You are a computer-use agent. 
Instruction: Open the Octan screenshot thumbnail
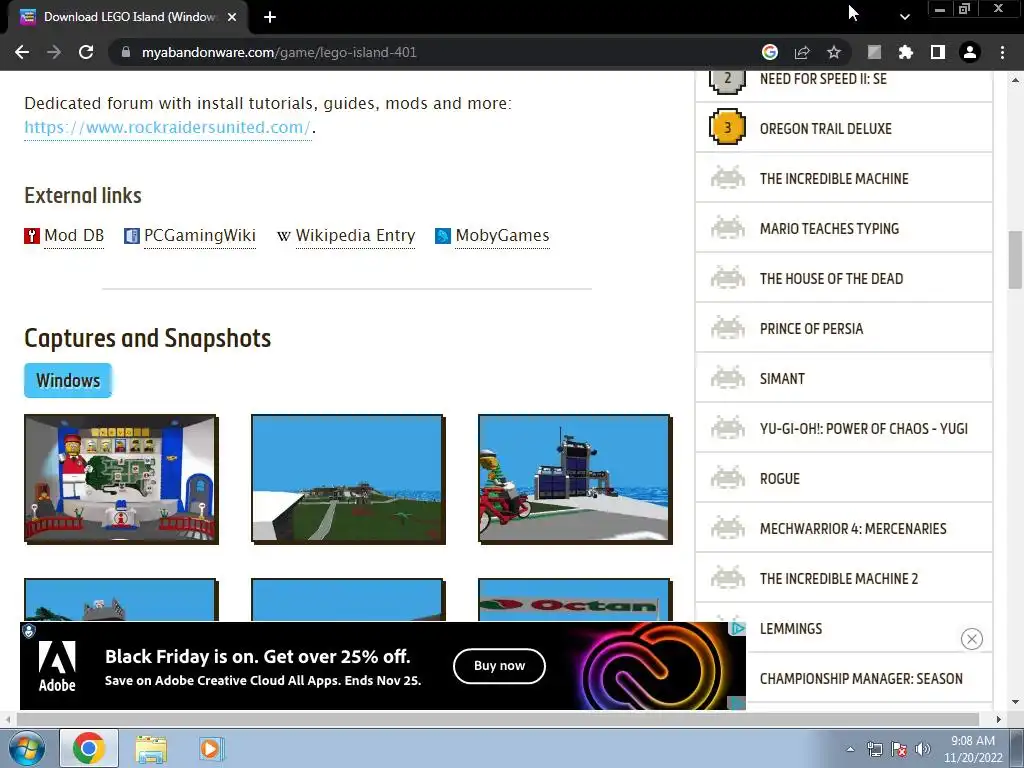[575, 600]
